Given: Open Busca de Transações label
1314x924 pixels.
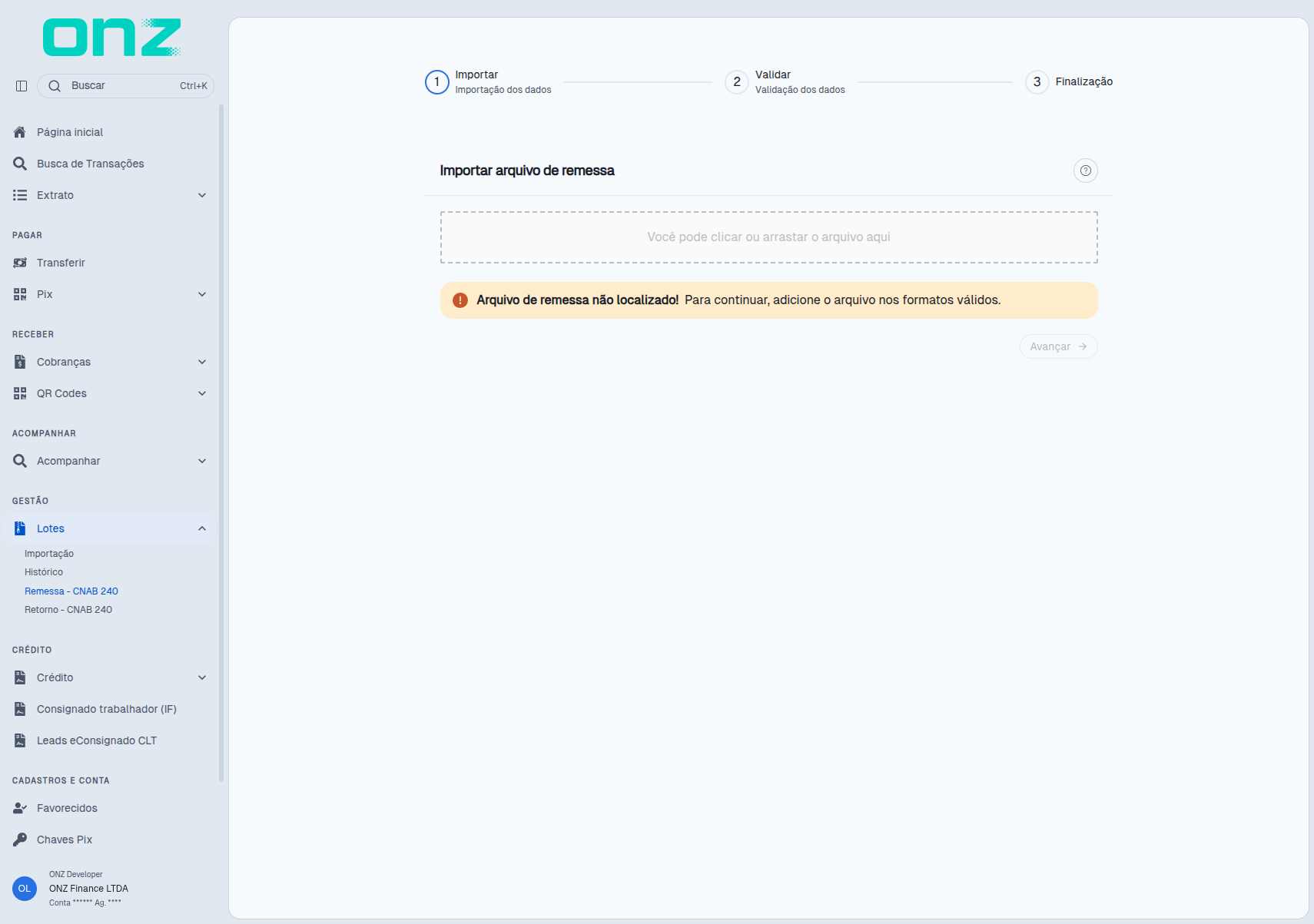Looking at the screenshot, I should click(91, 164).
